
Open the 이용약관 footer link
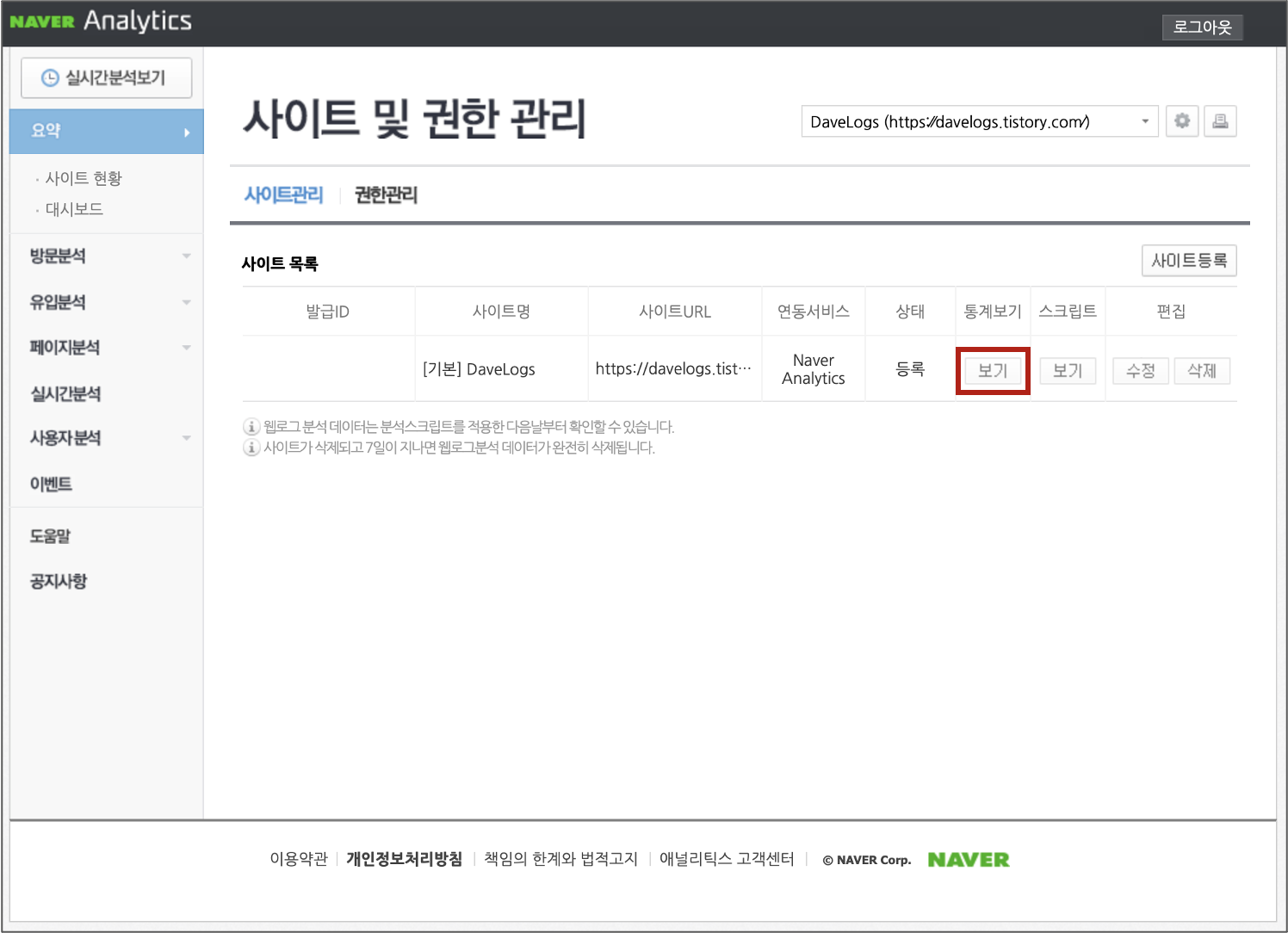tap(299, 859)
